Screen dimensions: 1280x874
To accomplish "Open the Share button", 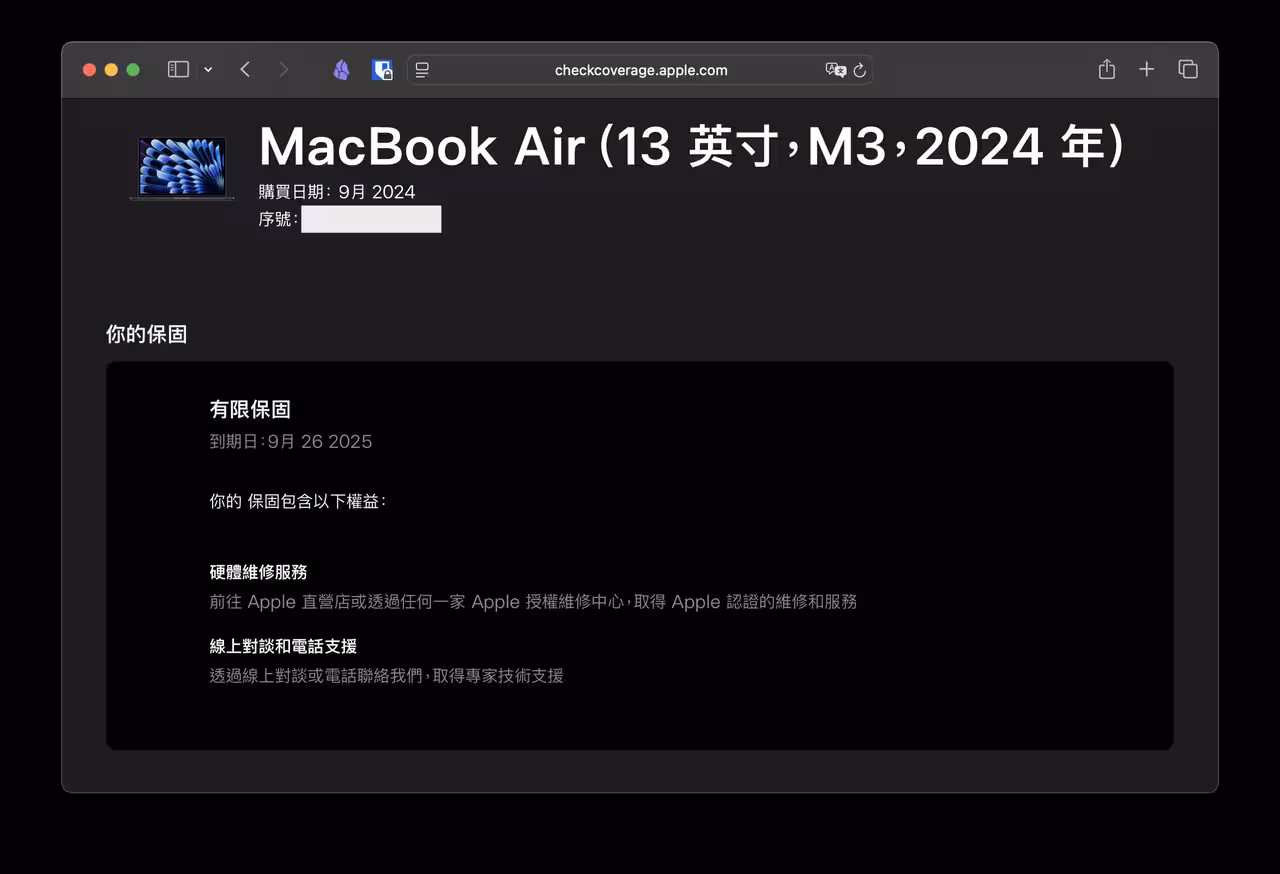I will [1107, 69].
